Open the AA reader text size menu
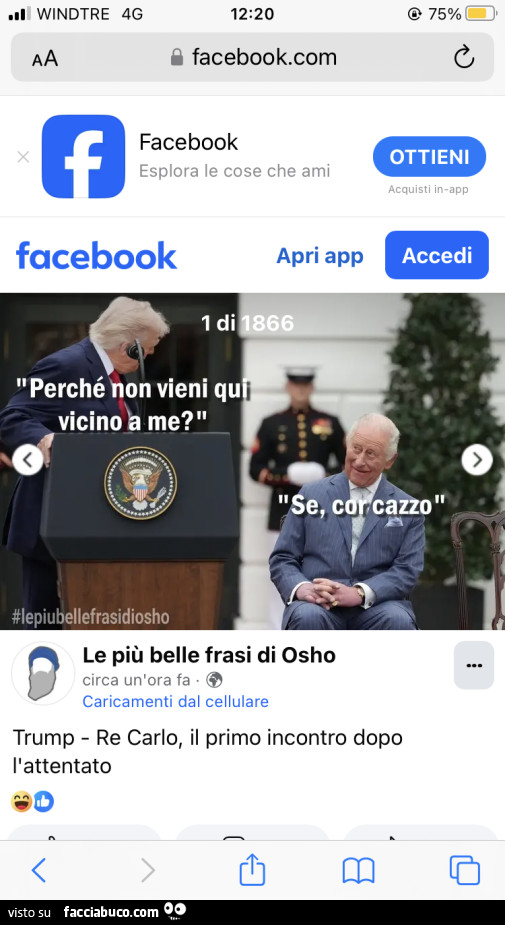 coord(45,58)
